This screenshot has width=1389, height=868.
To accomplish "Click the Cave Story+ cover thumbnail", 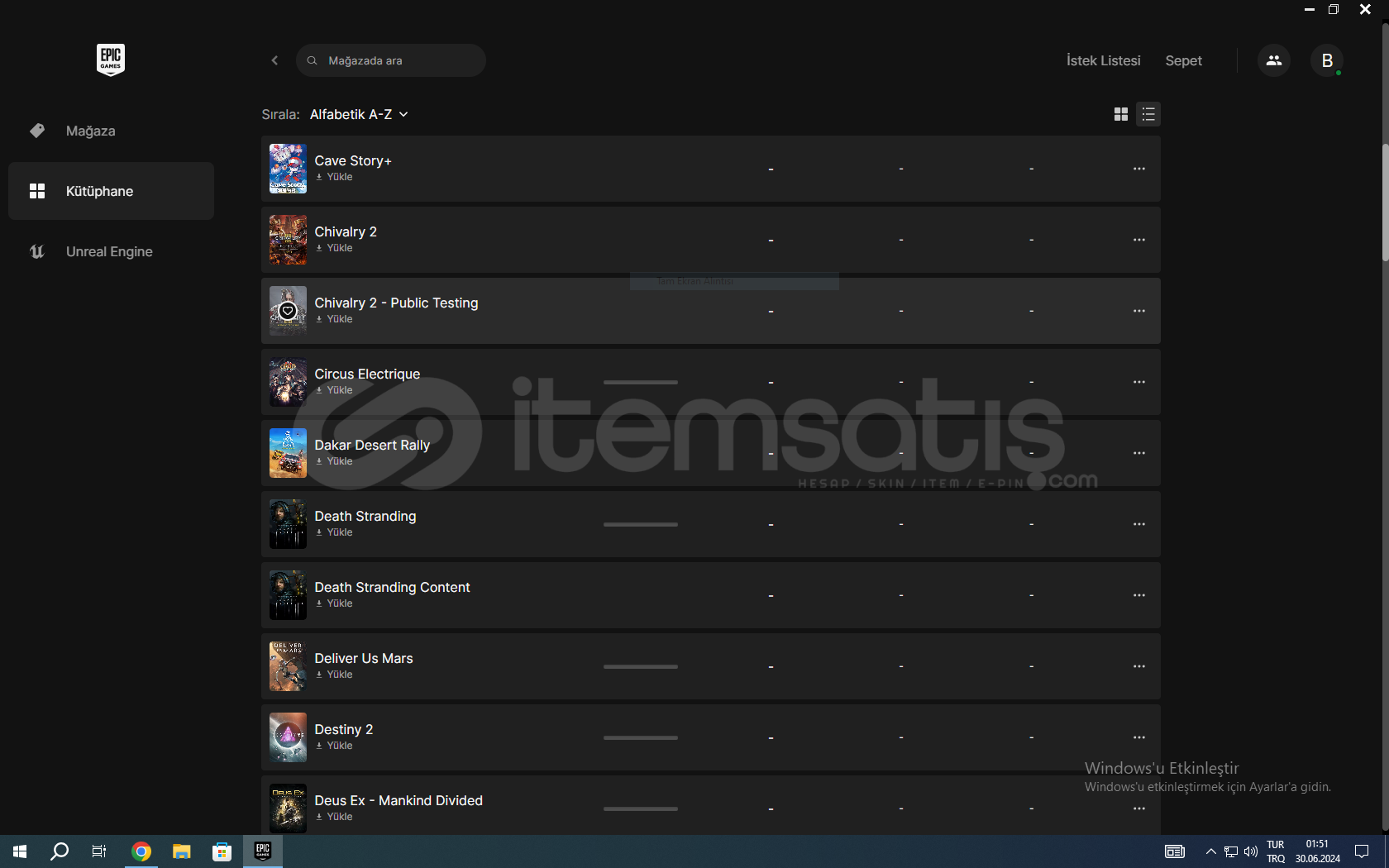I will [288, 169].
